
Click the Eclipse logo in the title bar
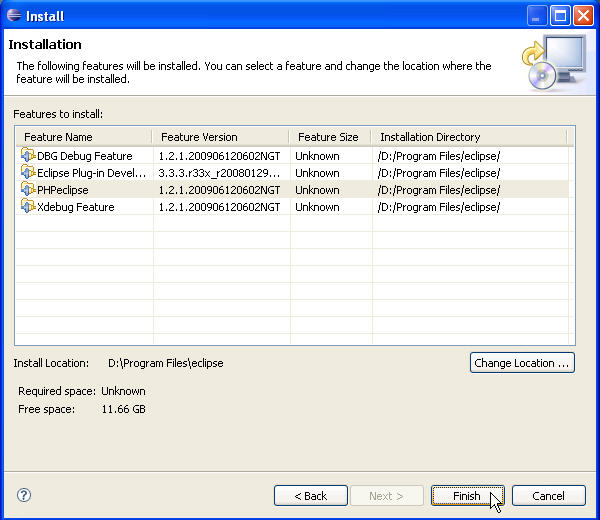[x=14, y=15]
